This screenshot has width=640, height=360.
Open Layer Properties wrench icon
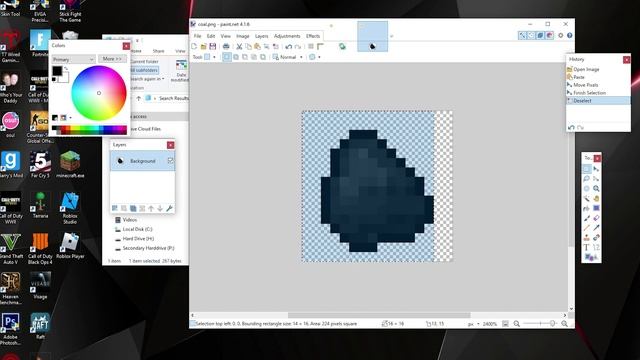pyautogui.click(x=169, y=209)
